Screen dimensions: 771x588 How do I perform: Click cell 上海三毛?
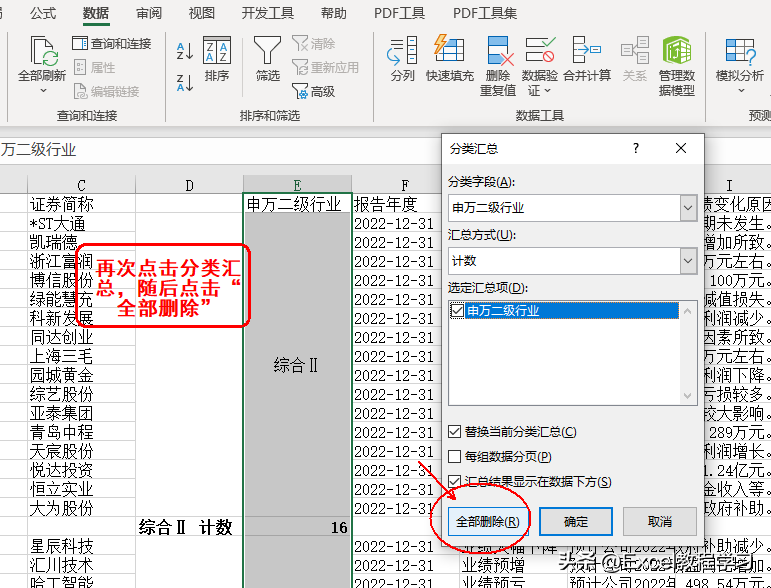click(x=81, y=356)
